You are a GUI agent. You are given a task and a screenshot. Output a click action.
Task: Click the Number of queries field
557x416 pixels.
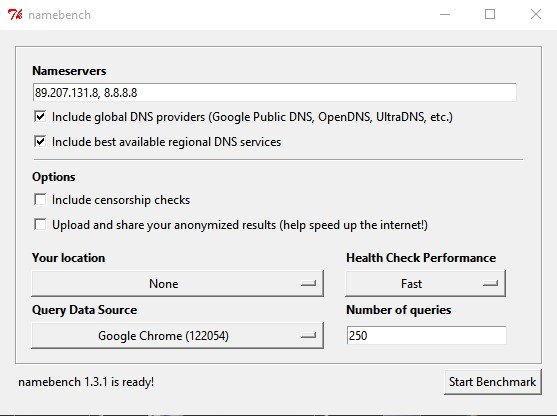[x=426, y=335]
